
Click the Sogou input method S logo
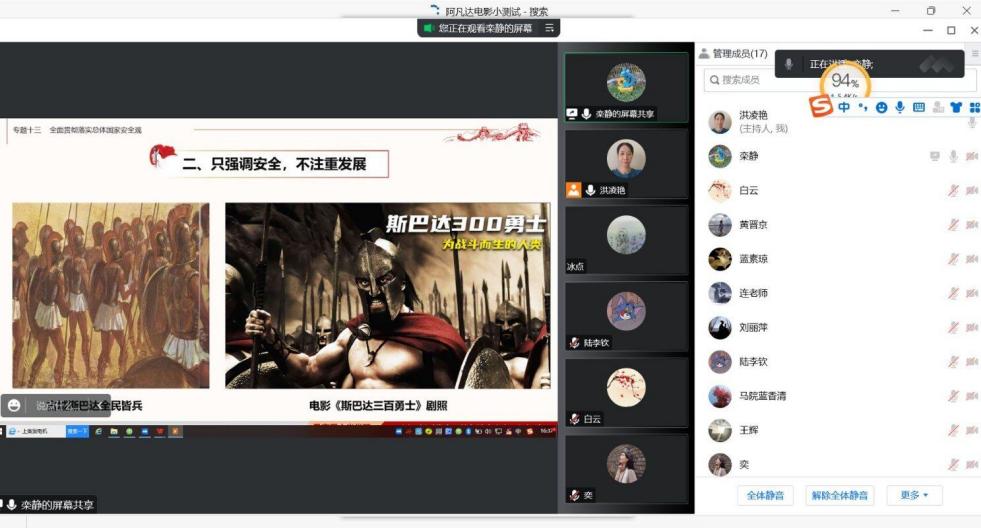820,107
